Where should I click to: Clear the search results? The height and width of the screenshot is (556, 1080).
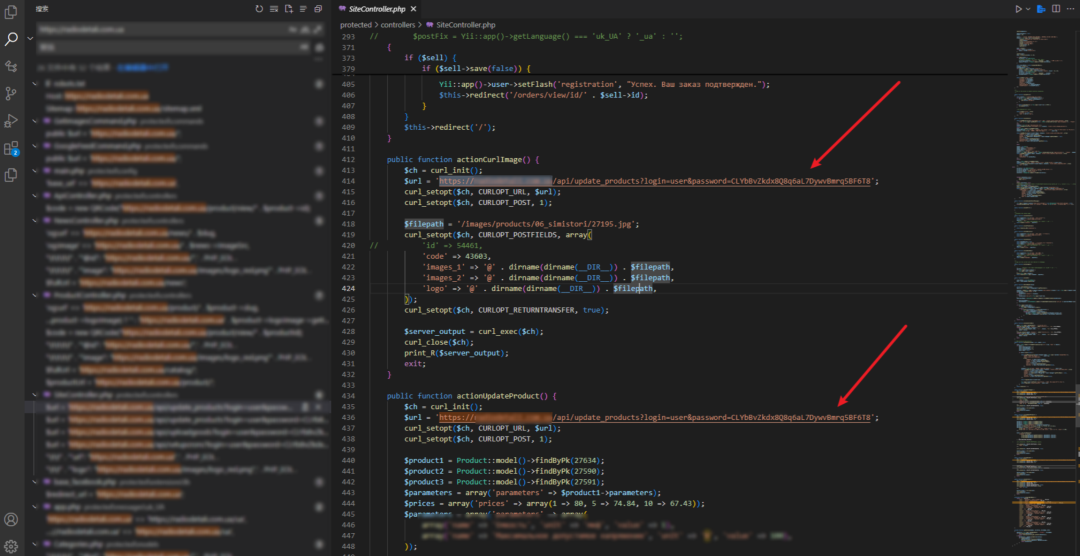(x=274, y=9)
